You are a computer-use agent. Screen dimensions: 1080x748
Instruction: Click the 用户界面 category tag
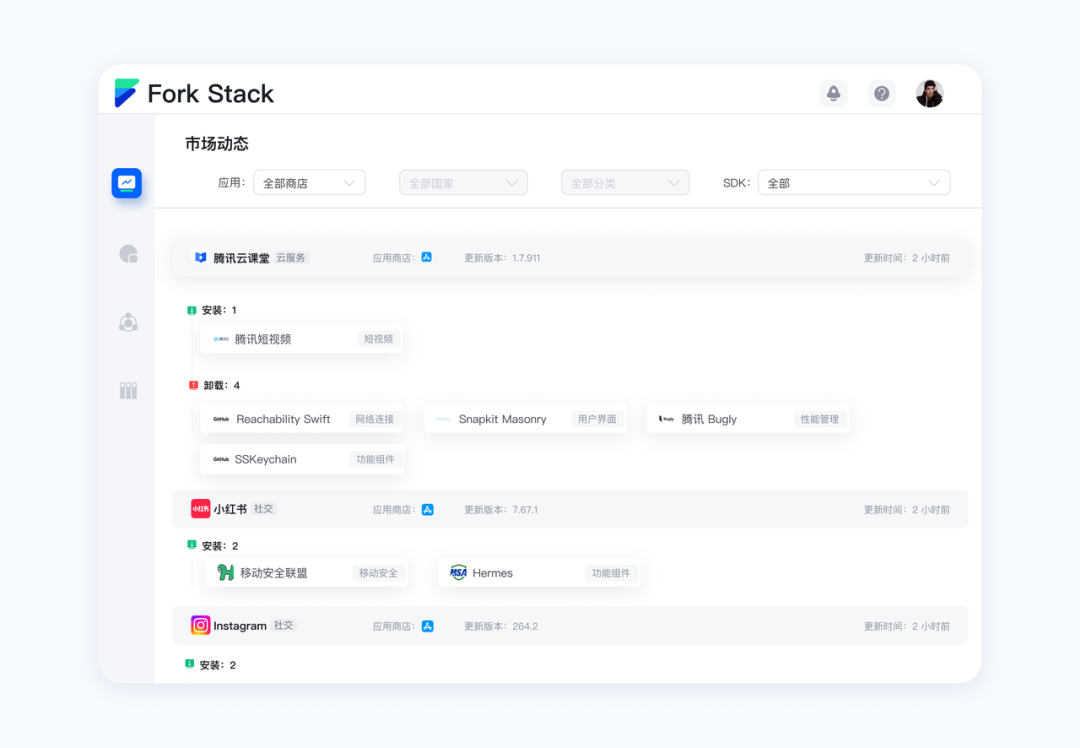tap(597, 419)
